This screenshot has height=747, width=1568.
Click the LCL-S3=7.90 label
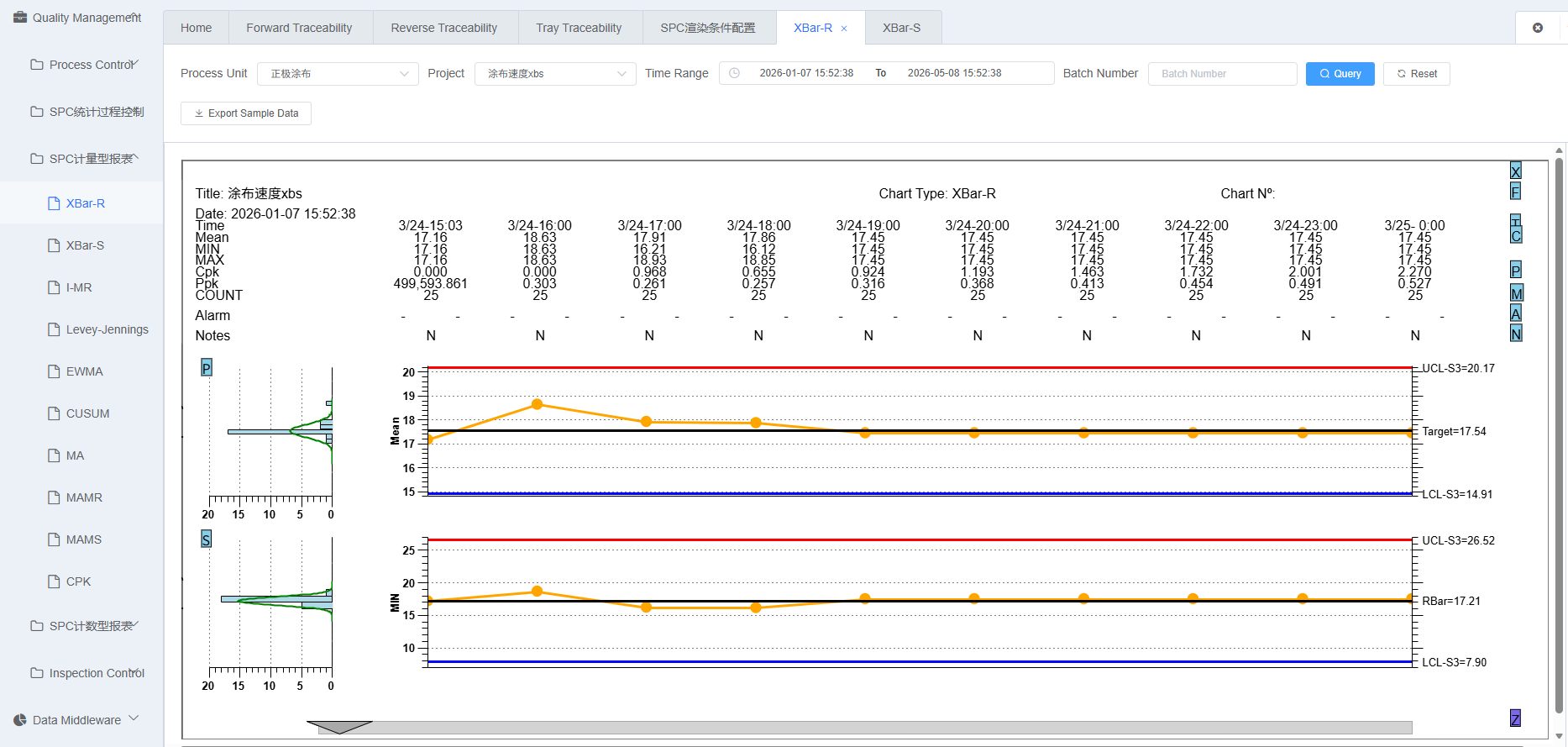coord(1454,662)
